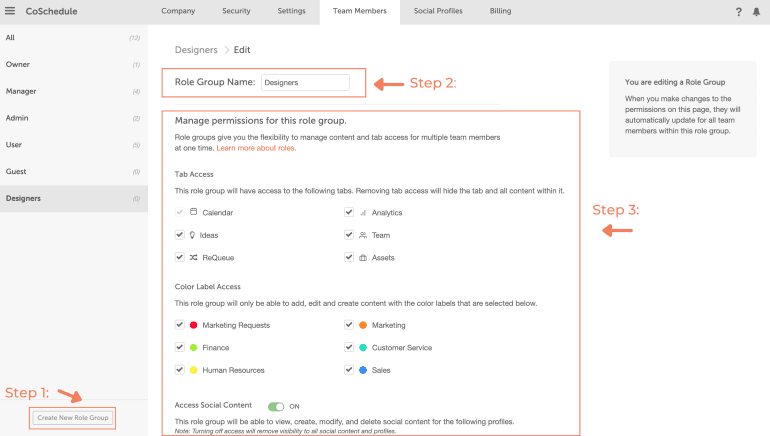Image resolution: width=770 pixels, height=436 pixels.
Task: Click the Ideas lightbulb icon
Action: [x=193, y=235]
